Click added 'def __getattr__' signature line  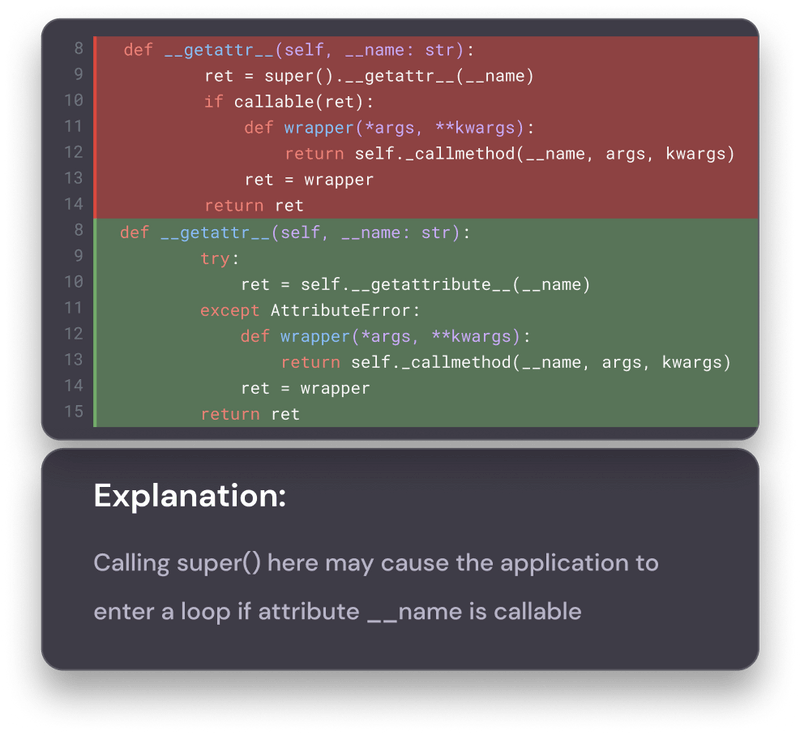(x=295, y=233)
